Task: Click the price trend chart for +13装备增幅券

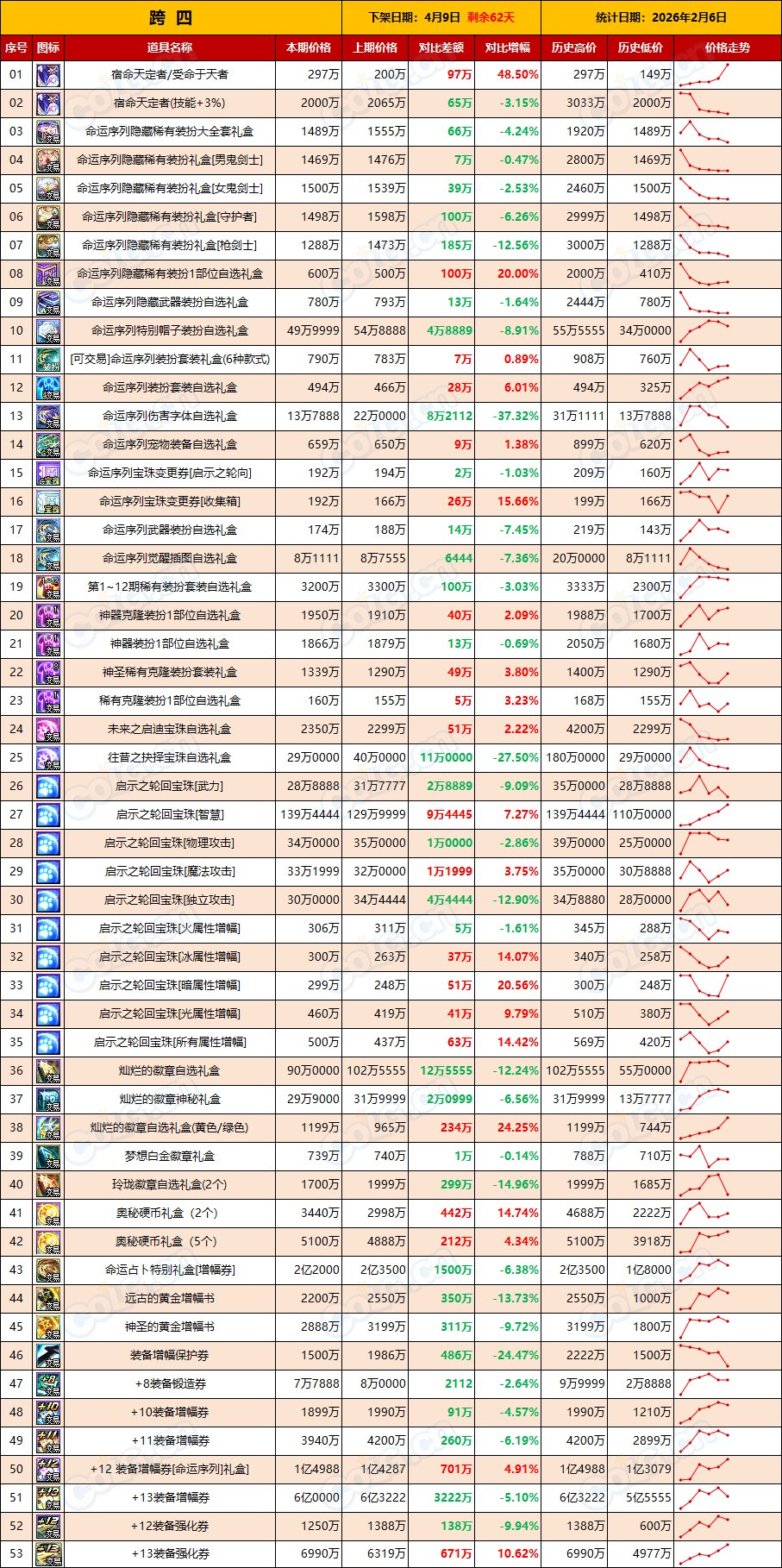Action: pyautogui.click(x=704, y=1497)
